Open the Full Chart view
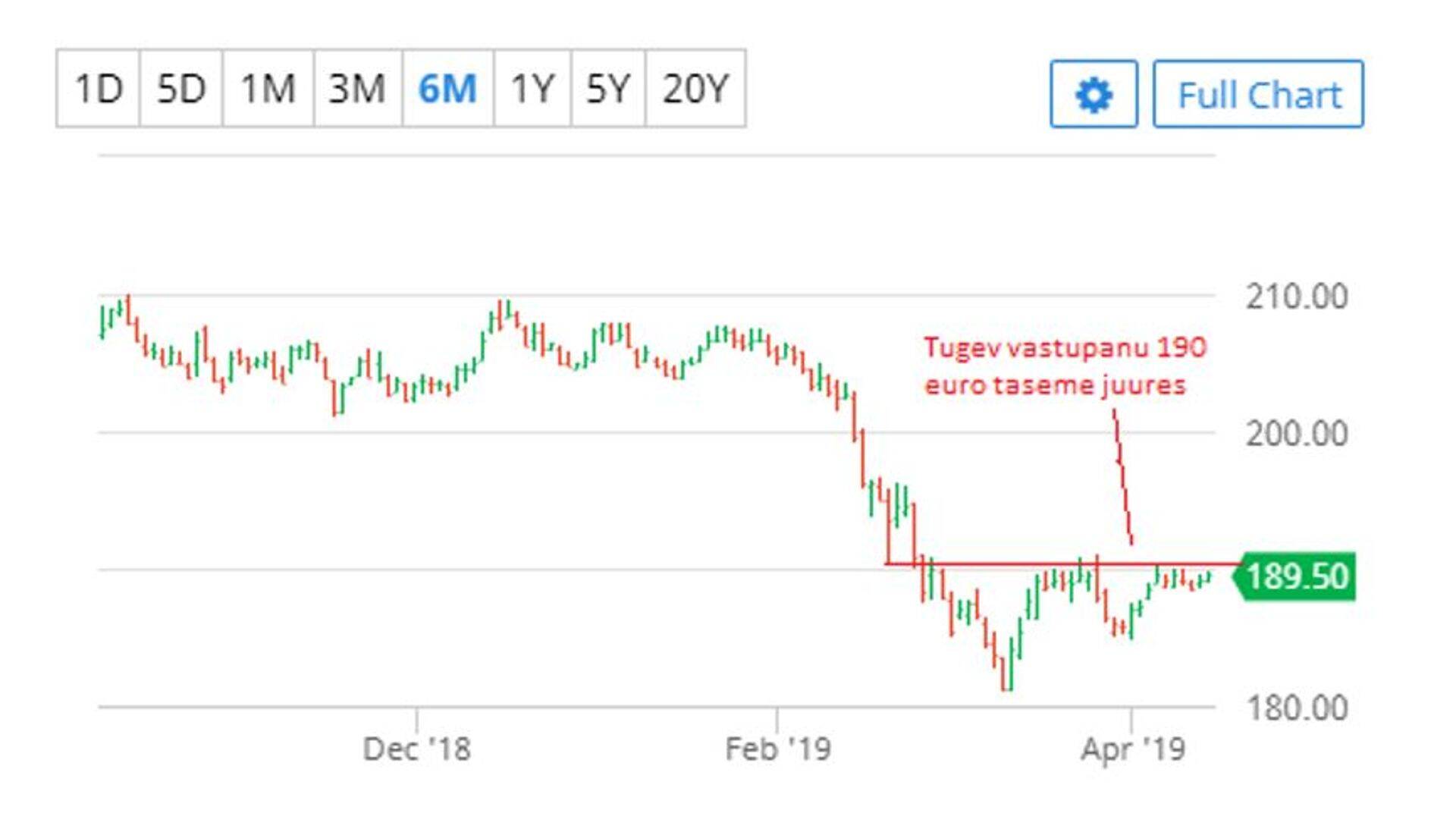This screenshot has height=835, width=1456. click(1258, 95)
